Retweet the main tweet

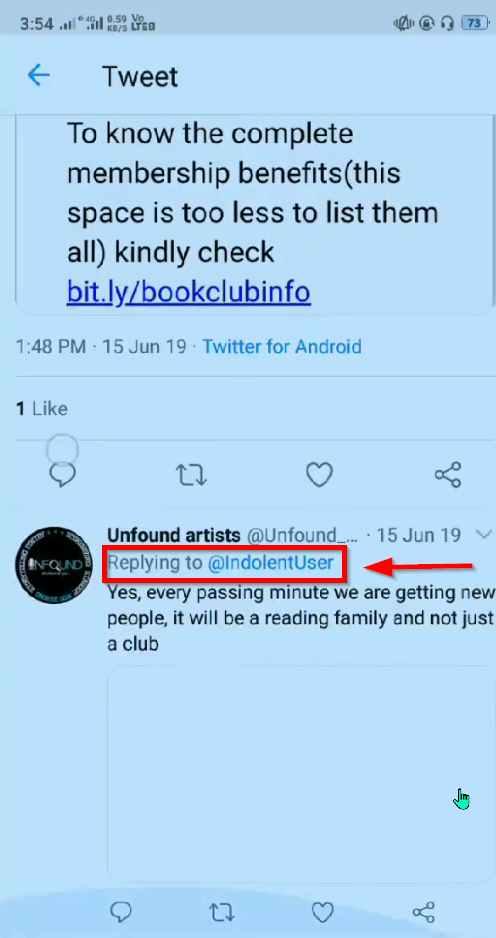point(191,475)
